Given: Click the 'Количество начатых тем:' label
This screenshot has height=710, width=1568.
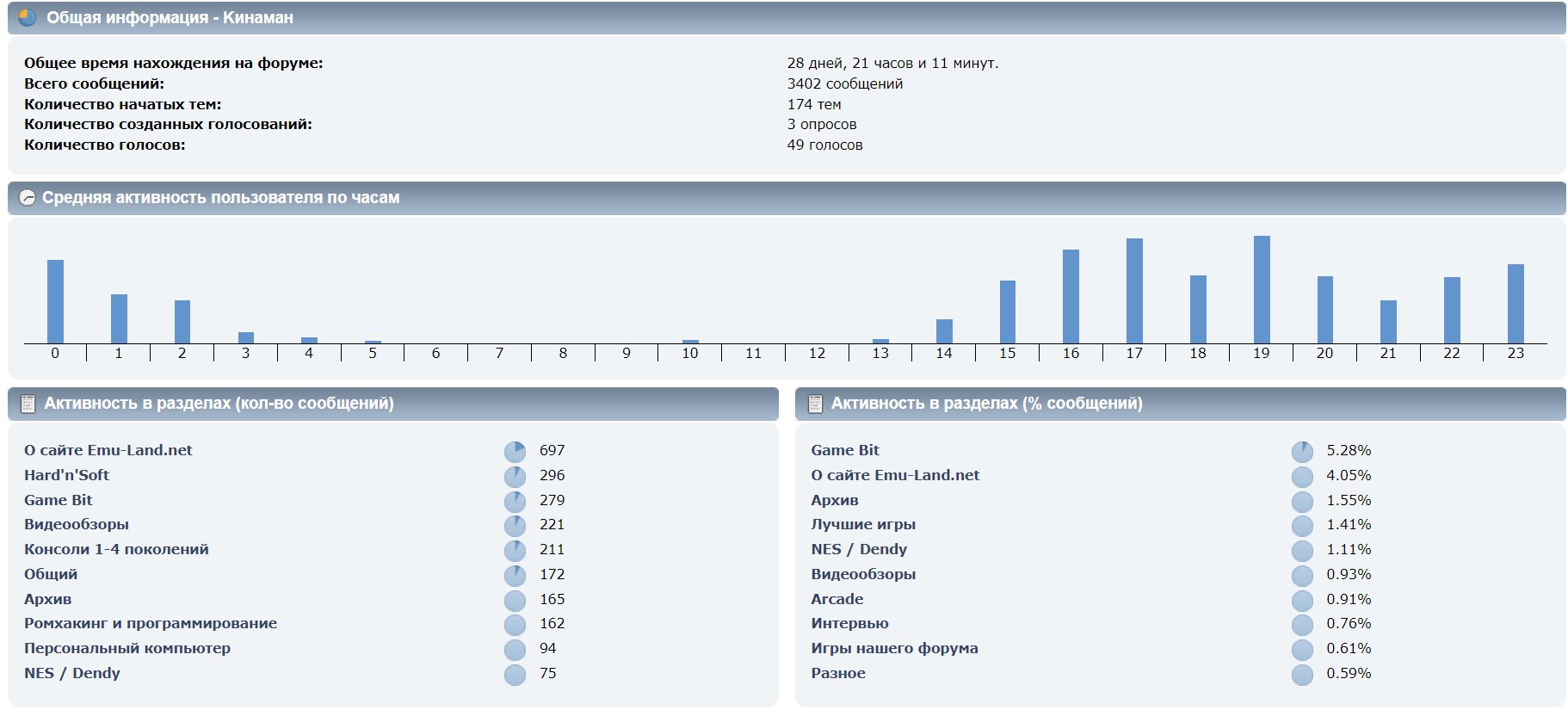Looking at the screenshot, I should [122, 104].
